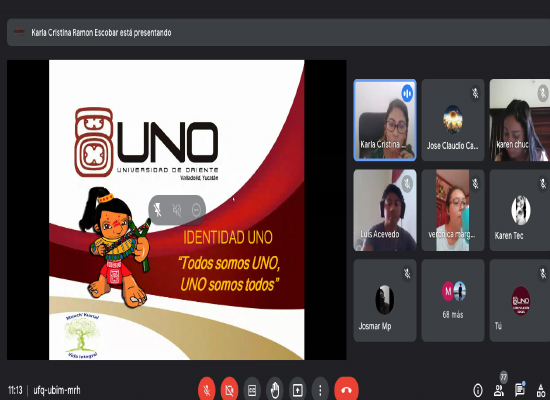Open the chat messages icon
This screenshot has height=400, width=550.
point(520,390)
